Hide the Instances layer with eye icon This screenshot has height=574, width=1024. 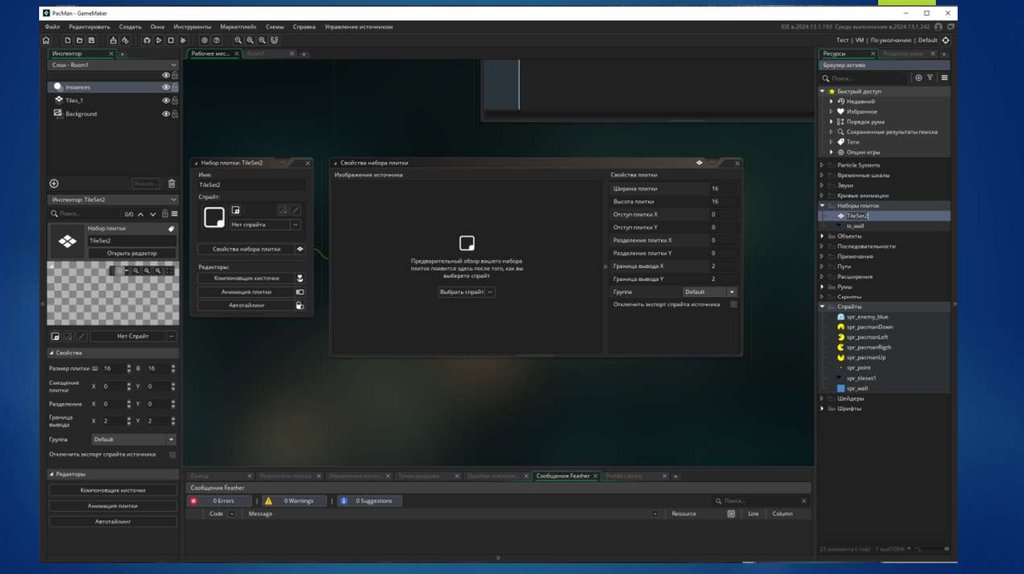point(165,87)
